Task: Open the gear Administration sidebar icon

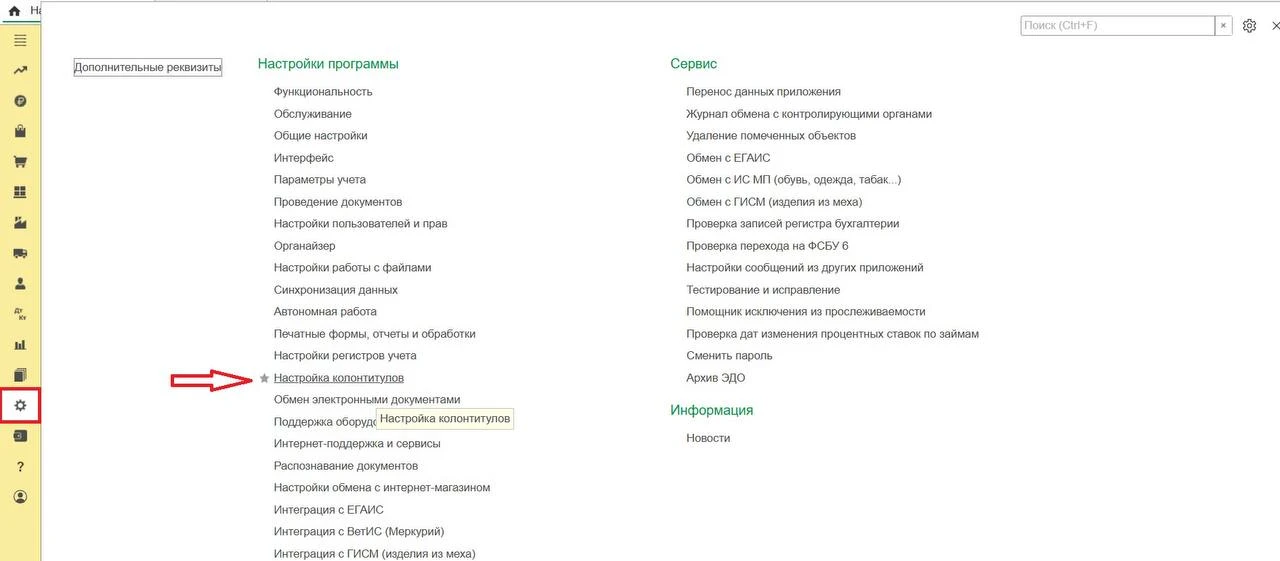Action: 20,406
